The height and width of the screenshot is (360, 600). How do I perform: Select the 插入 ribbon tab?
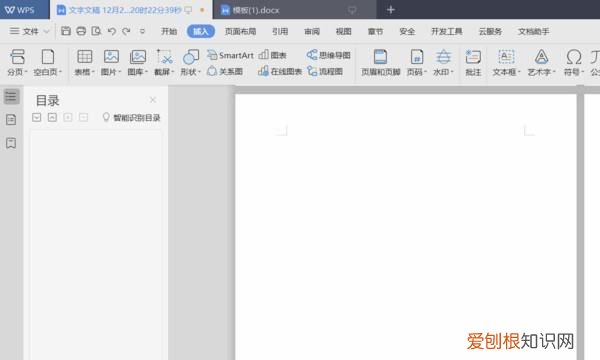201,31
